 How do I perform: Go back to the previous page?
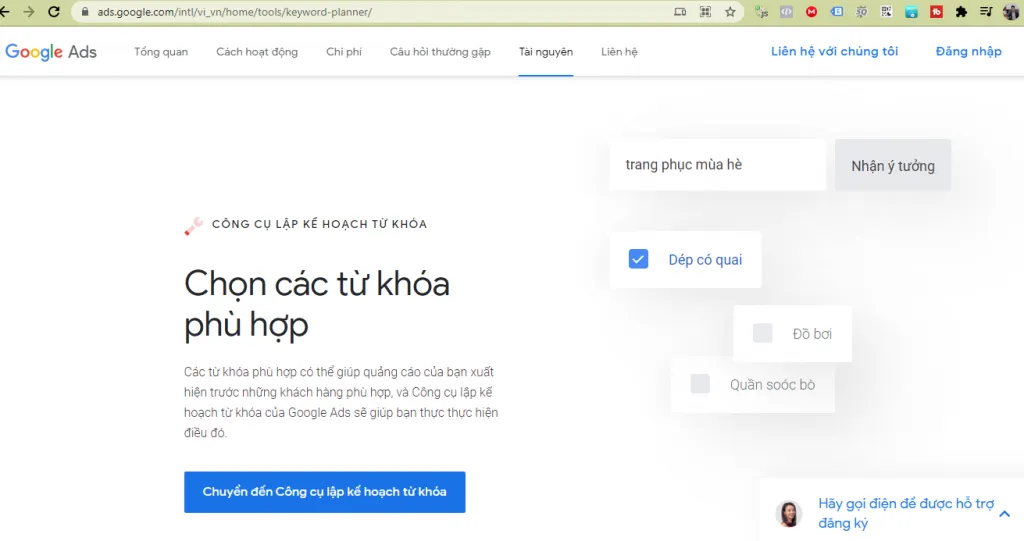[x=5, y=12]
